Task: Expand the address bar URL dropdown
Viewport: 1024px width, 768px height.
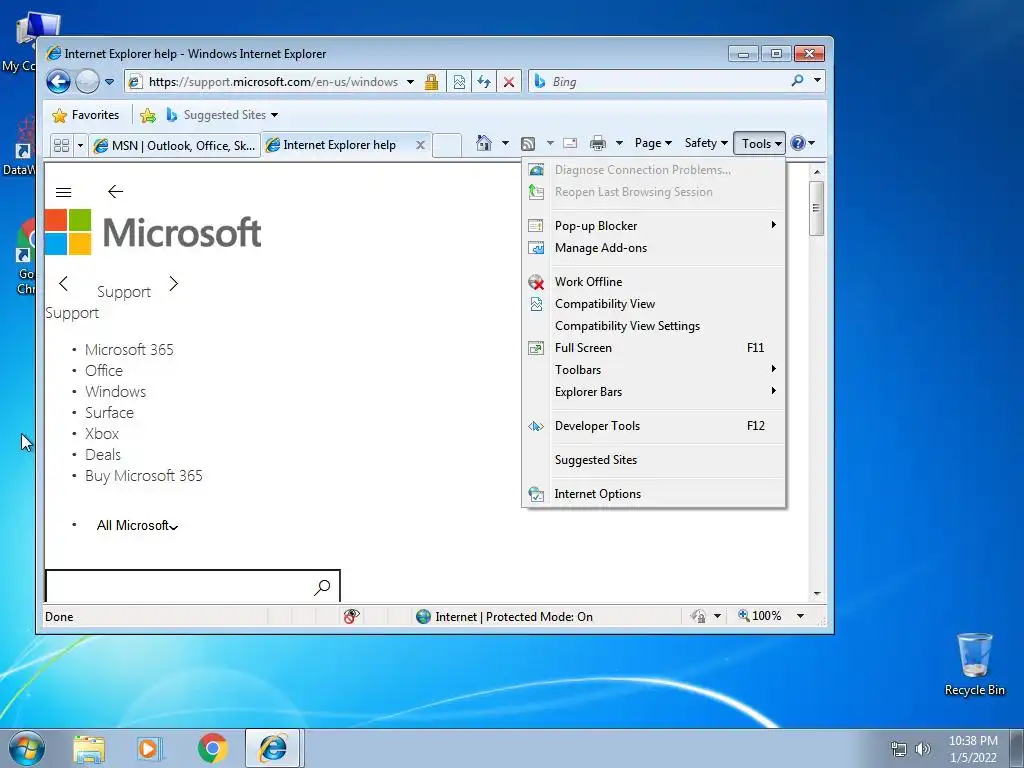Action: click(410, 82)
